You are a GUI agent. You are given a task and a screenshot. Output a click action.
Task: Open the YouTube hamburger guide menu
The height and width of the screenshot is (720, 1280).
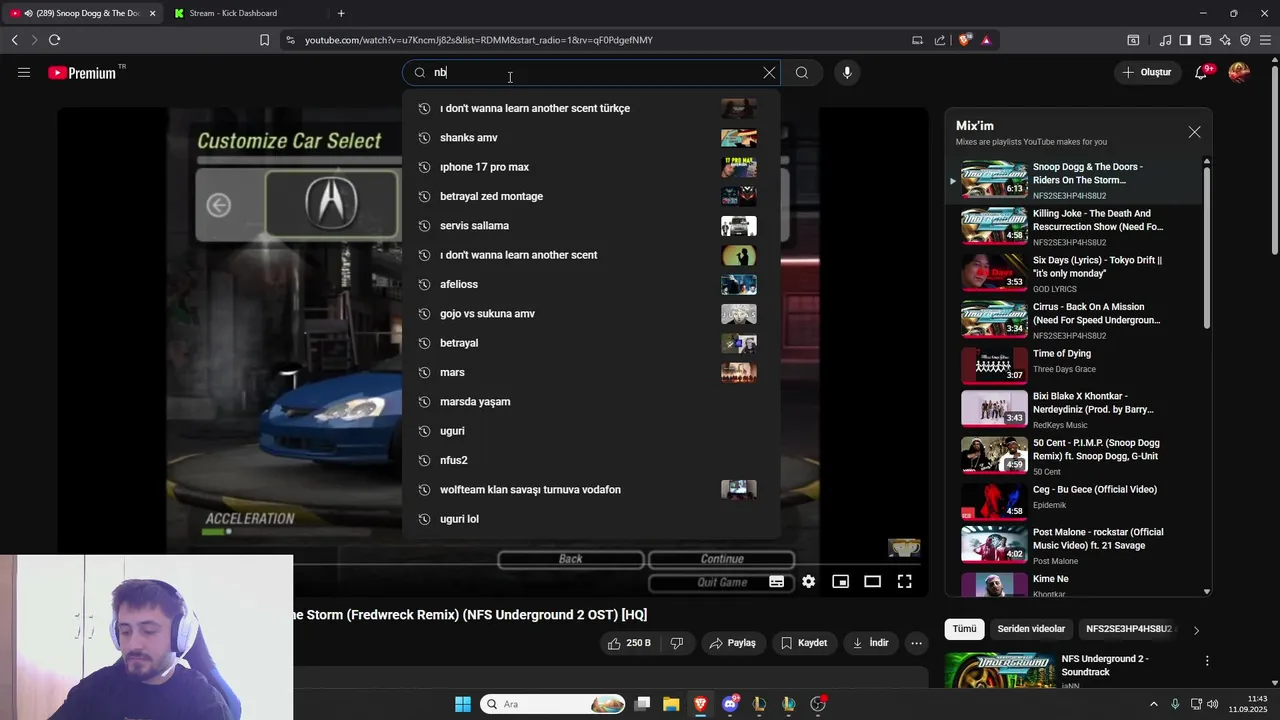click(24, 72)
